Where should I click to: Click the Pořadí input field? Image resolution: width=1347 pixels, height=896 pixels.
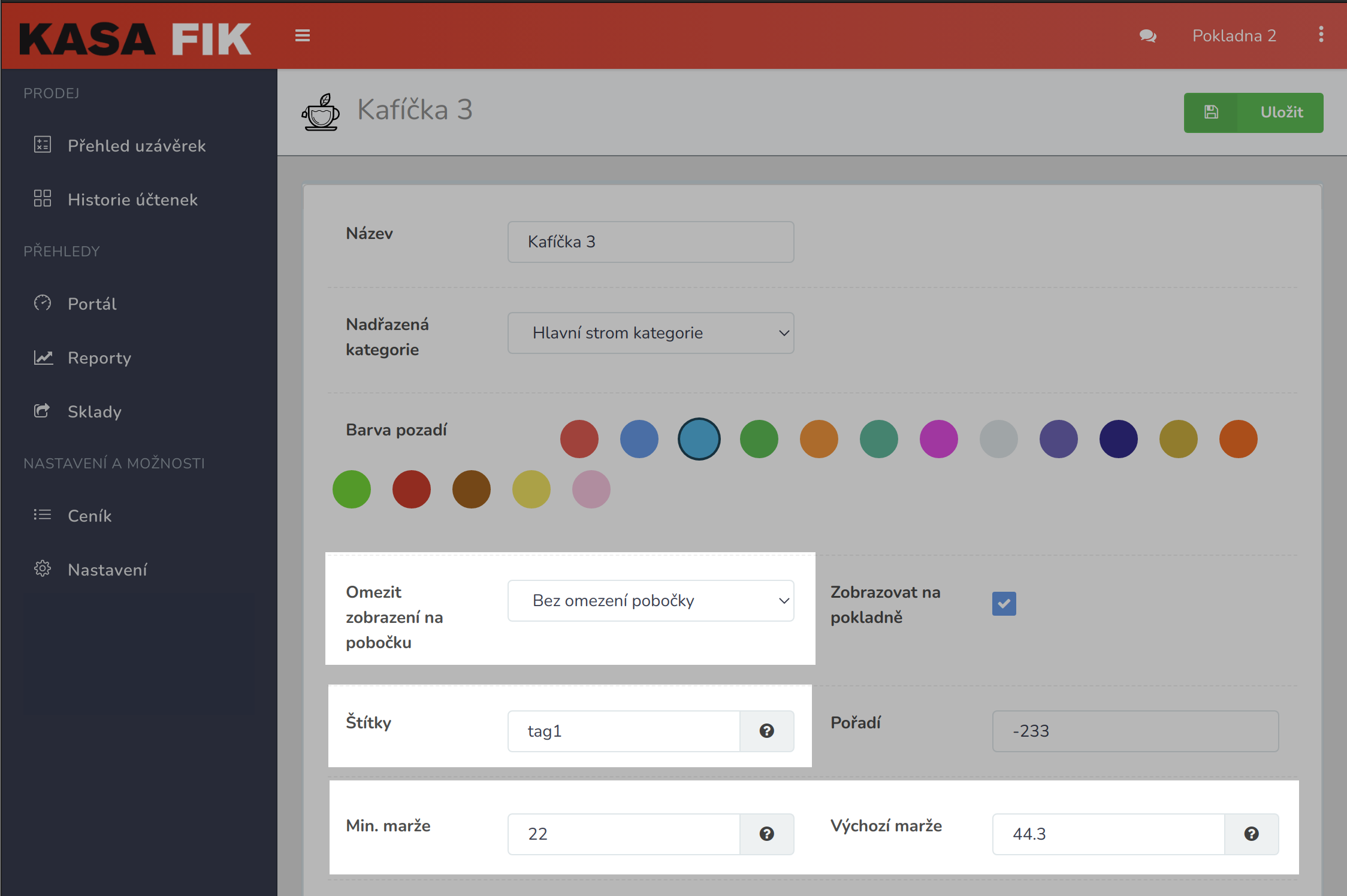coord(1135,731)
